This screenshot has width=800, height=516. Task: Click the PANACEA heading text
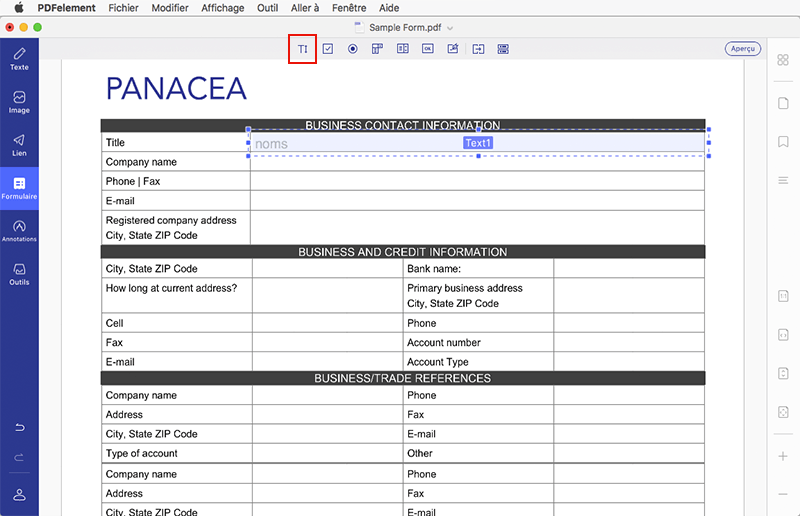click(176, 88)
